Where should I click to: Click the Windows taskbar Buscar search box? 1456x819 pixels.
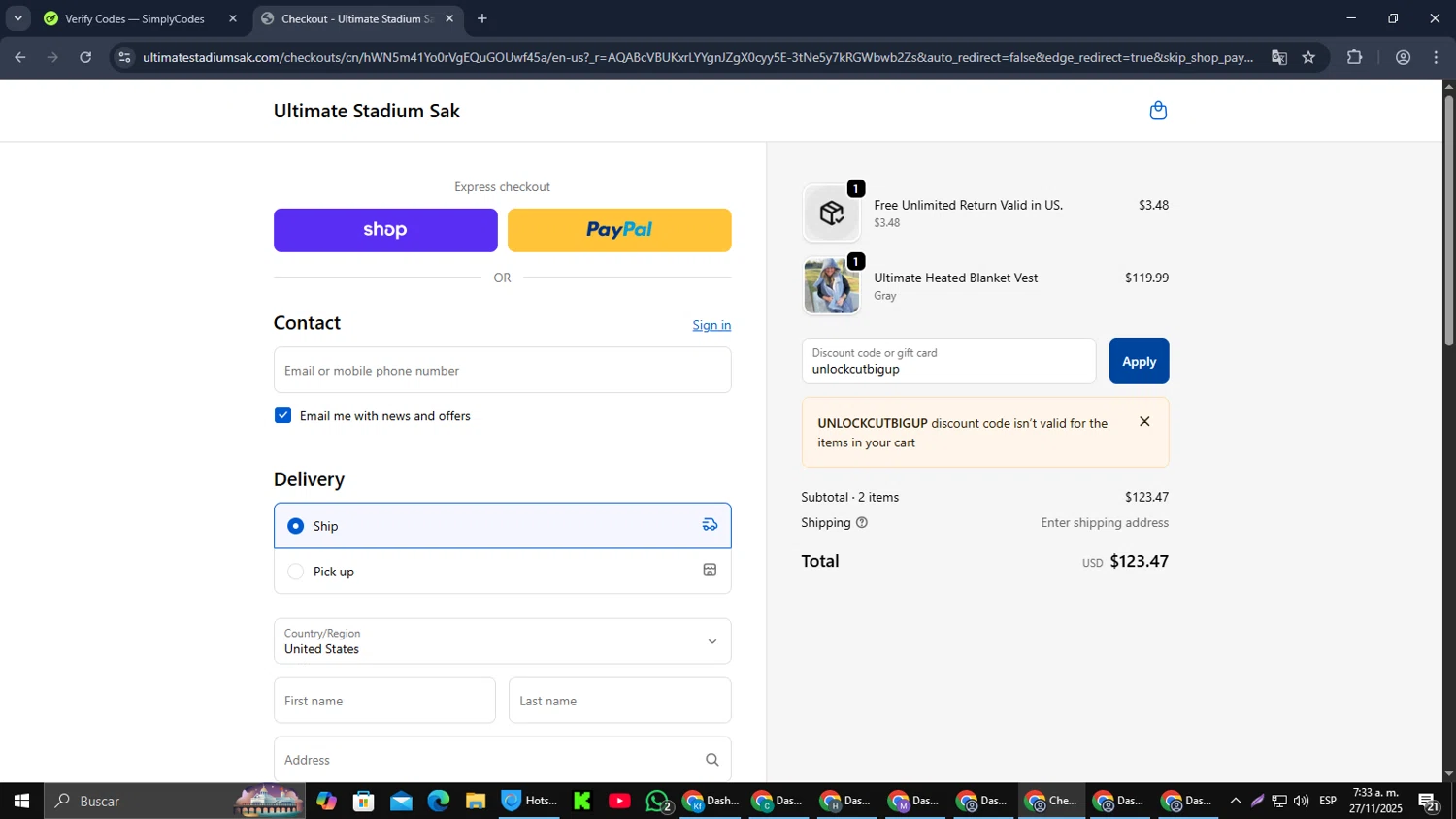coord(175,801)
